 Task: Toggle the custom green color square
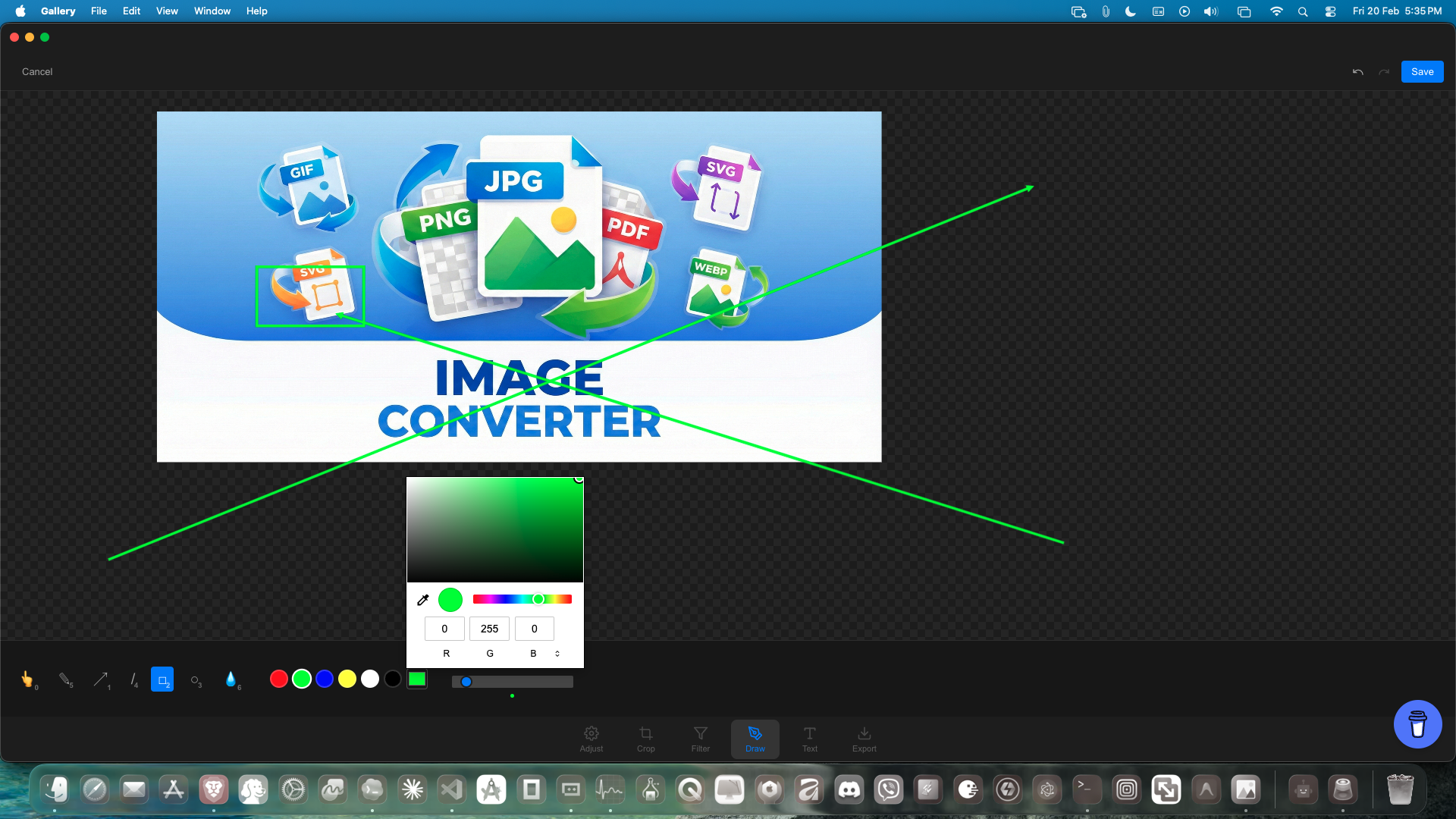tap(417, 679)
